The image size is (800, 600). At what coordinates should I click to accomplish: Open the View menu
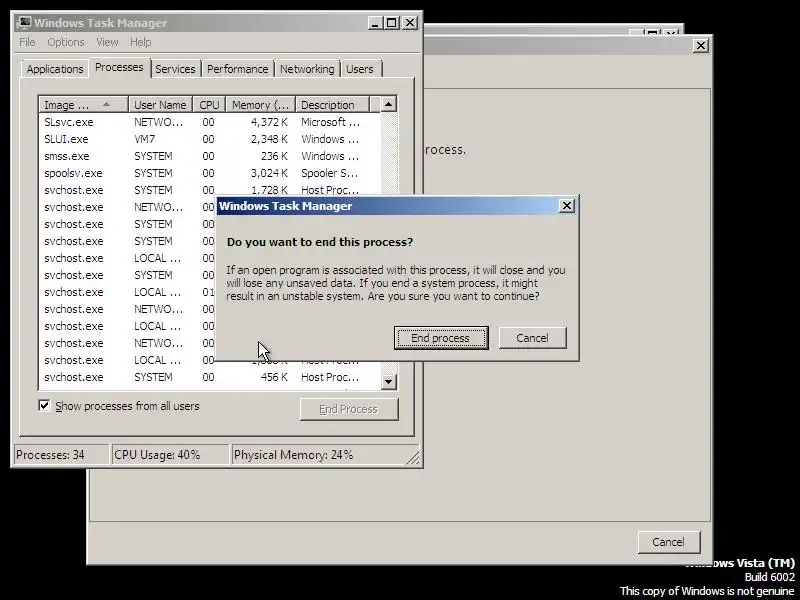point(107,42)
